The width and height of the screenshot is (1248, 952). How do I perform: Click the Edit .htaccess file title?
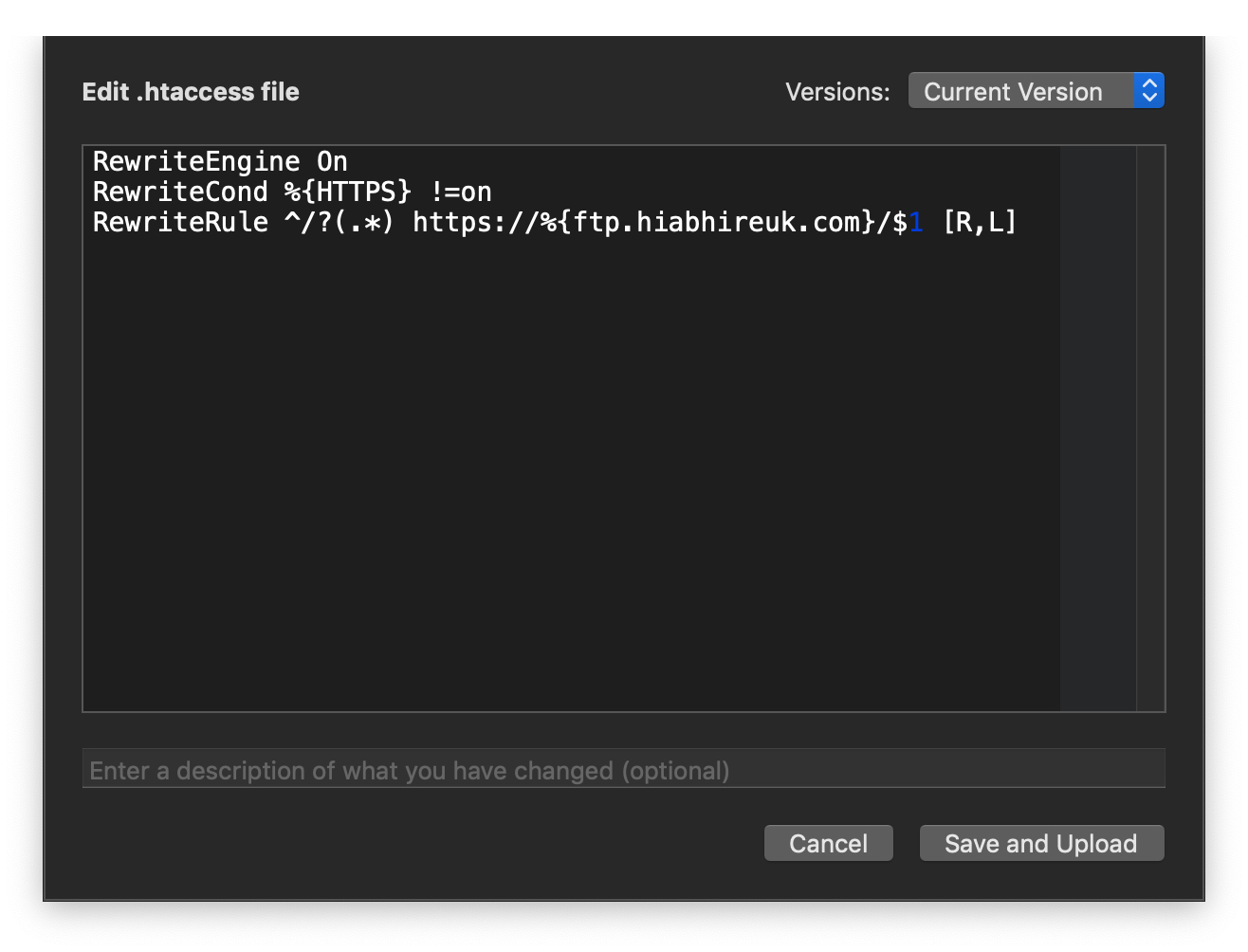[x=191, y=92]
